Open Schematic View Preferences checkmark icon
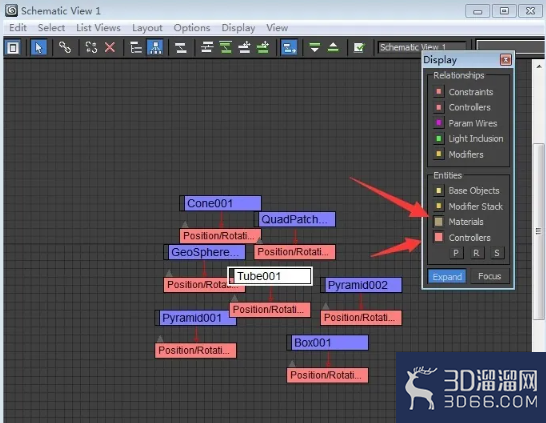This screenshot has width=546, height=423. (x=359, y=48)
